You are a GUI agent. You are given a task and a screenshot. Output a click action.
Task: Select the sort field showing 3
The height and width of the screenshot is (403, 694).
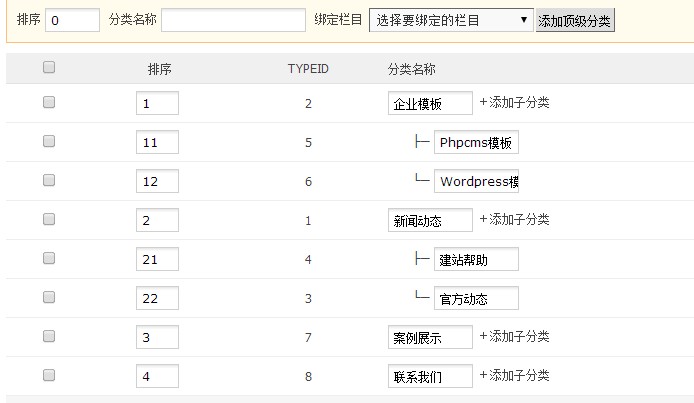click(x=157, y=337)
